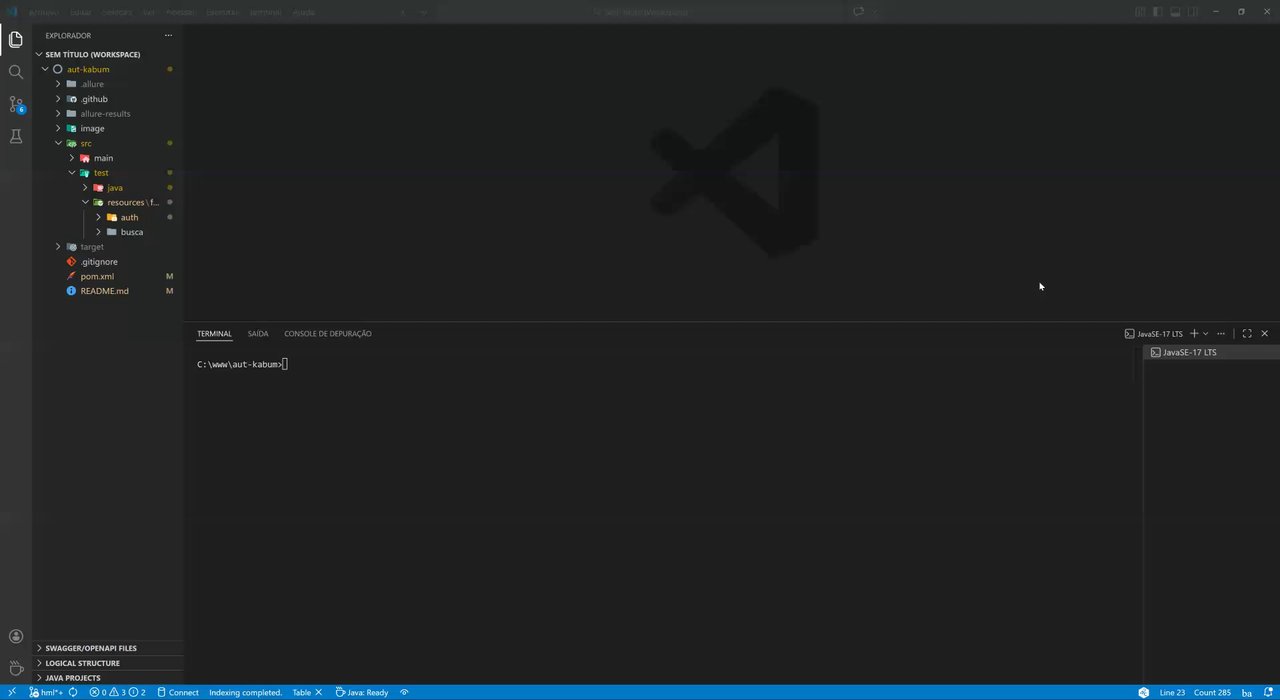Click the eye icon in status bar
This screenshot has height=700, width=1280.
[x=404, y=692]
